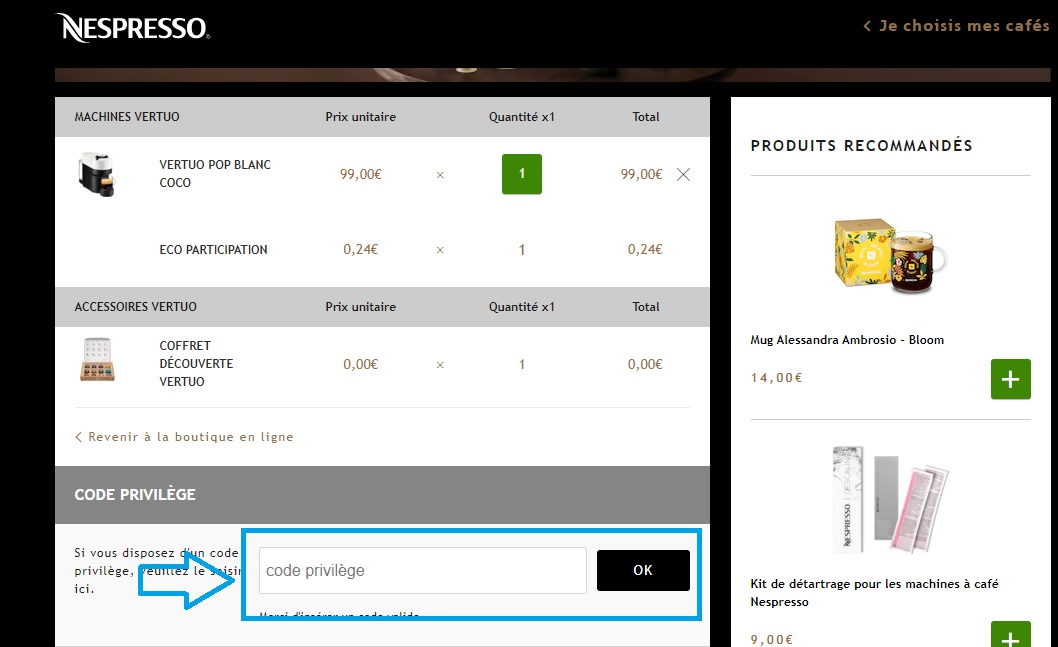The height and width of the screenshot is (647, 1058).
Task: Open 'Mug Alessandra Ambrosio - Bloom' product title
Action: 847,340
